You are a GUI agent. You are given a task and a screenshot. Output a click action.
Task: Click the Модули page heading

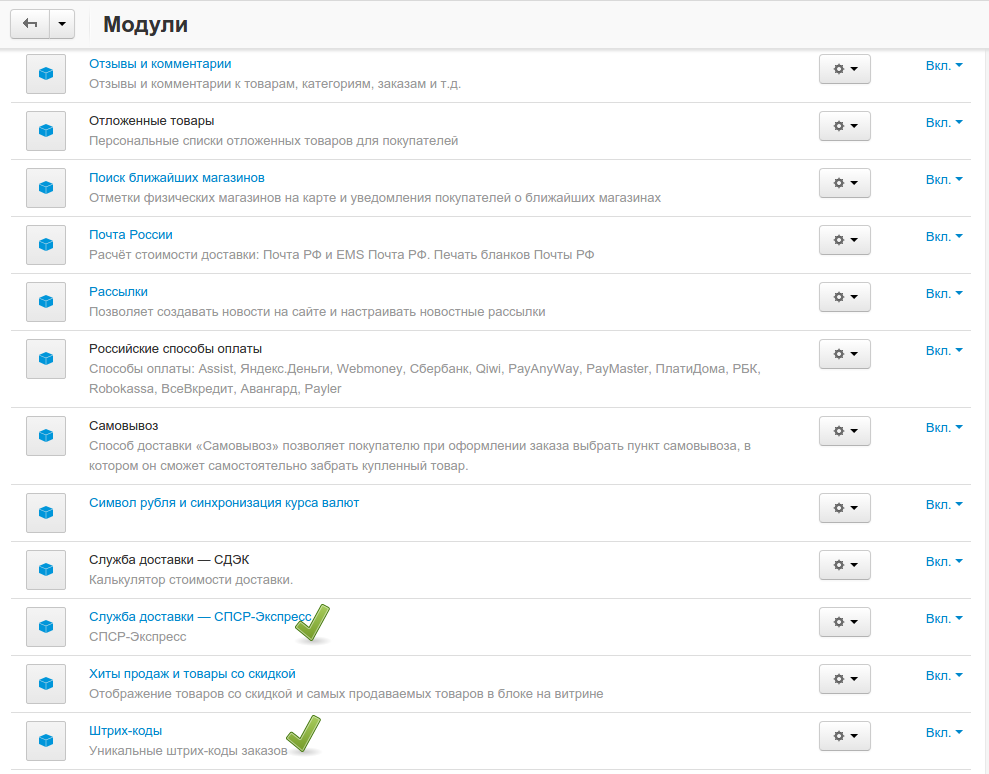[145, 24]
